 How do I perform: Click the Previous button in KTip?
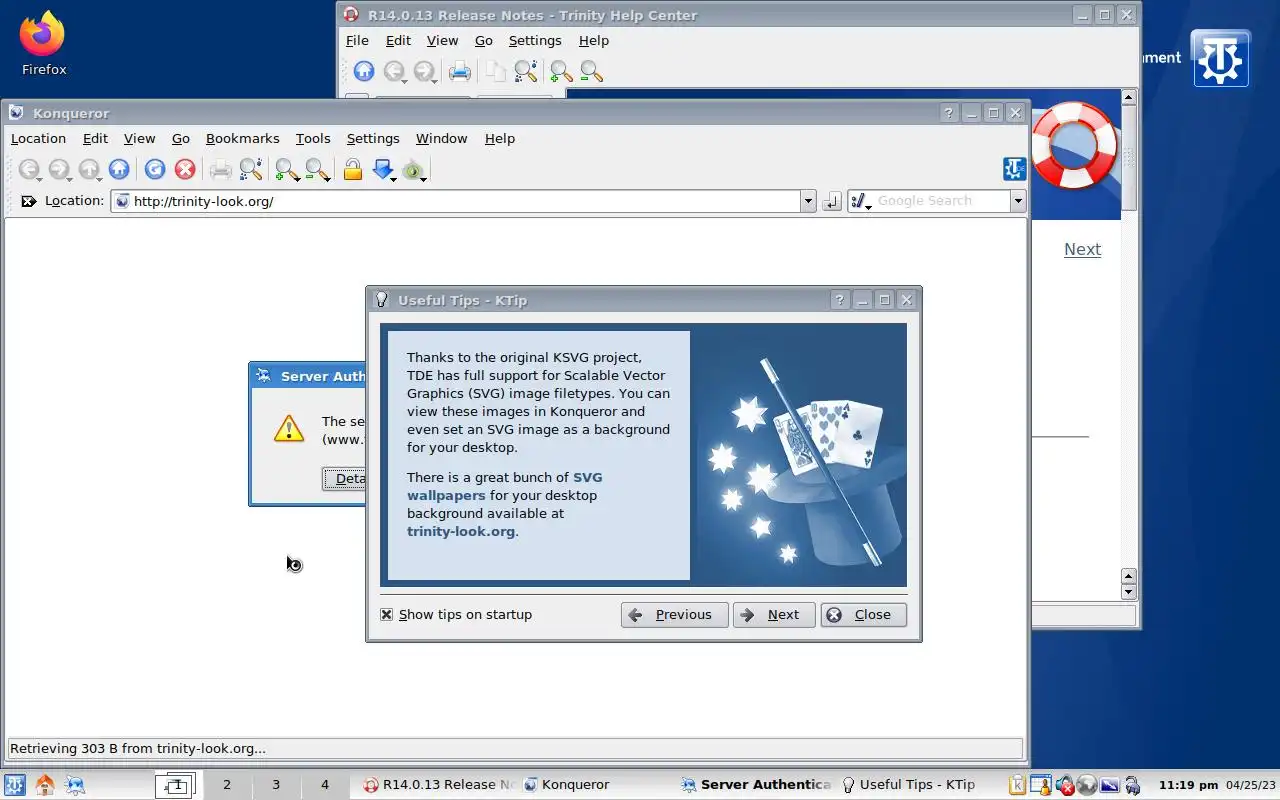[x=674, y=615]
